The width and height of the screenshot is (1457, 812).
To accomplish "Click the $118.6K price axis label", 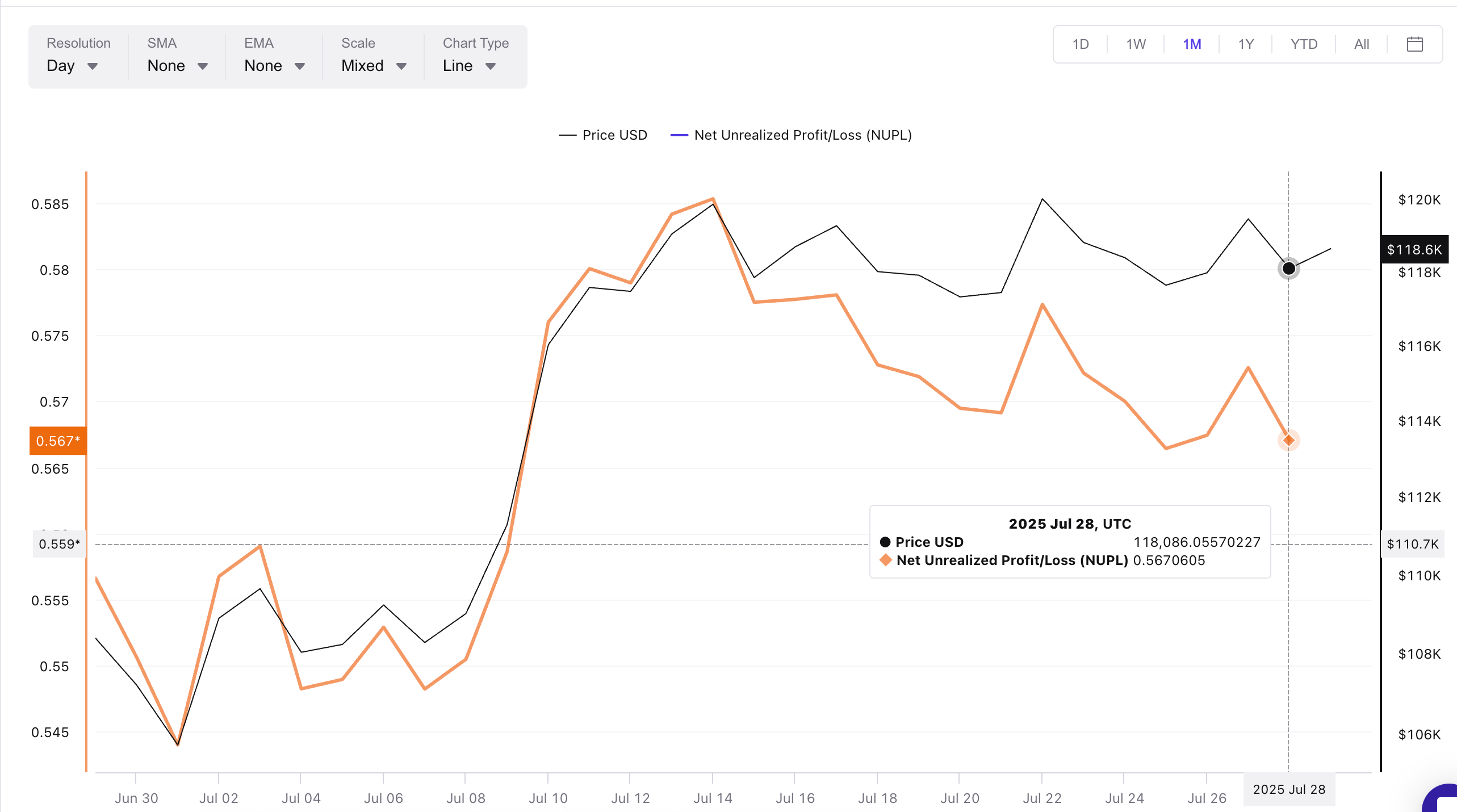I will pyautogui.click(x=1414, y=249).
